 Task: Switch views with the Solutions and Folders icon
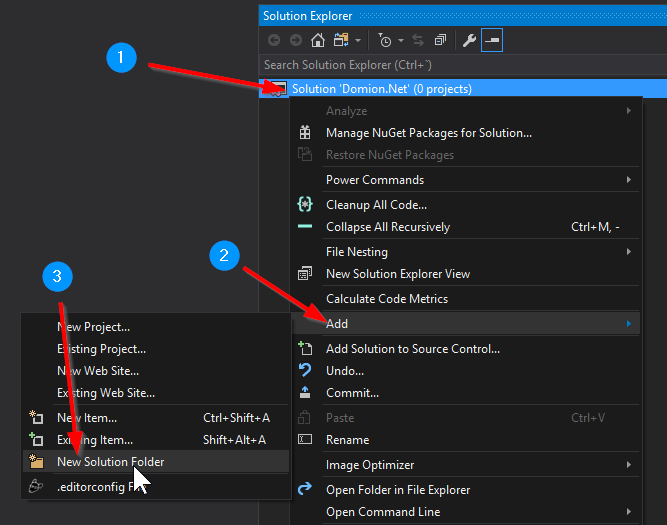coord(341,40)
